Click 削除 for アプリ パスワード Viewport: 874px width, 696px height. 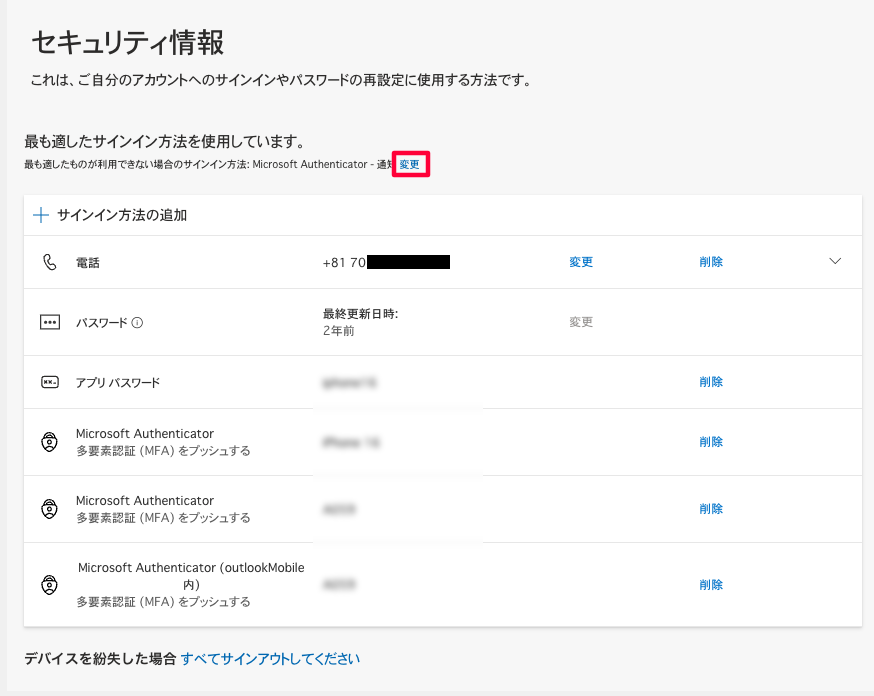711,382
